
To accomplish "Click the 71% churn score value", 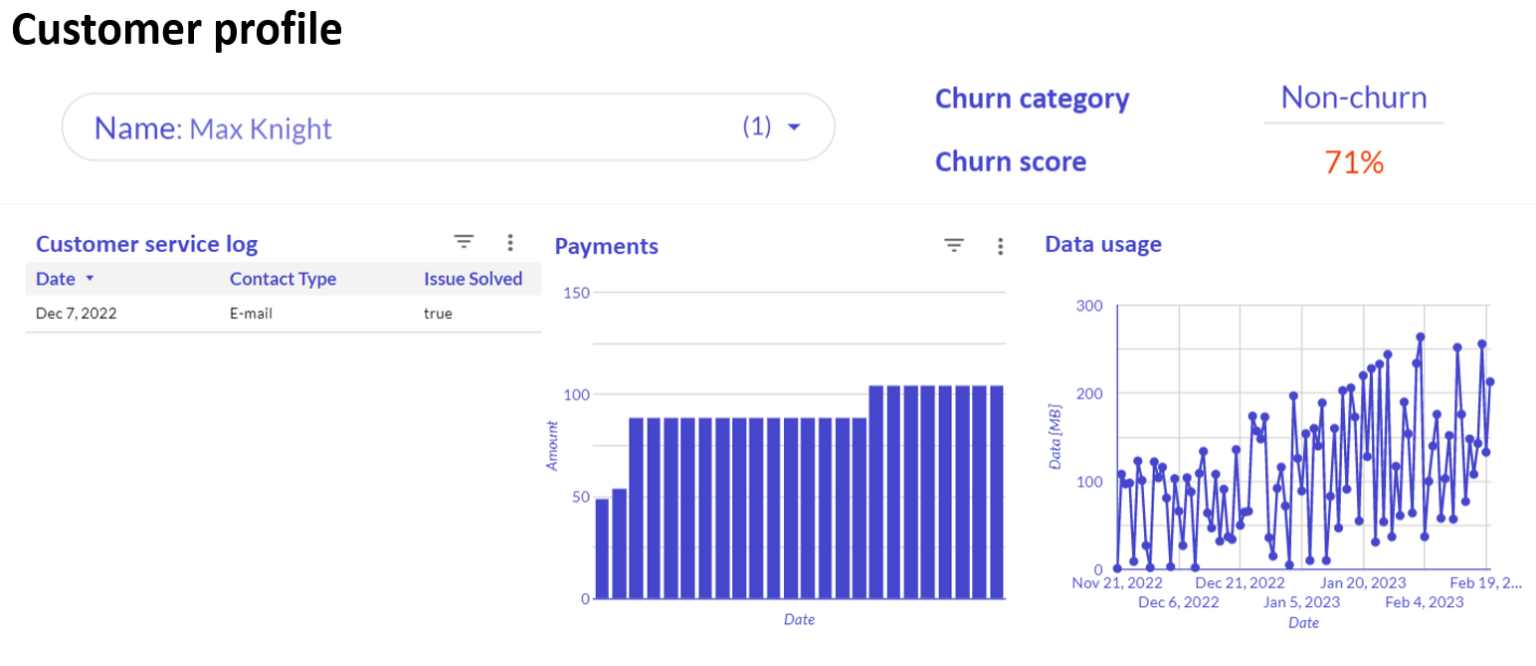I will tap(1353, 162).
